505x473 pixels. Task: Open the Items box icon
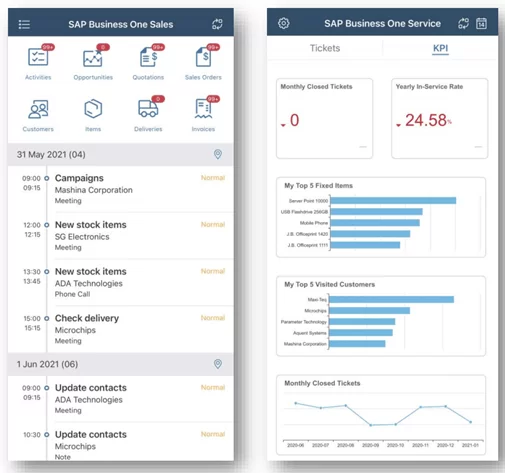point(93,109)
